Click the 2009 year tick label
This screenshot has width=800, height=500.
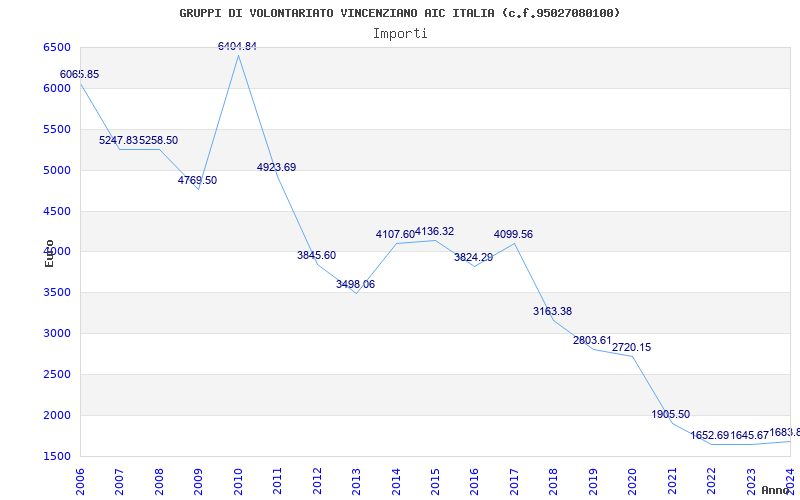click(x=198, y=482)
